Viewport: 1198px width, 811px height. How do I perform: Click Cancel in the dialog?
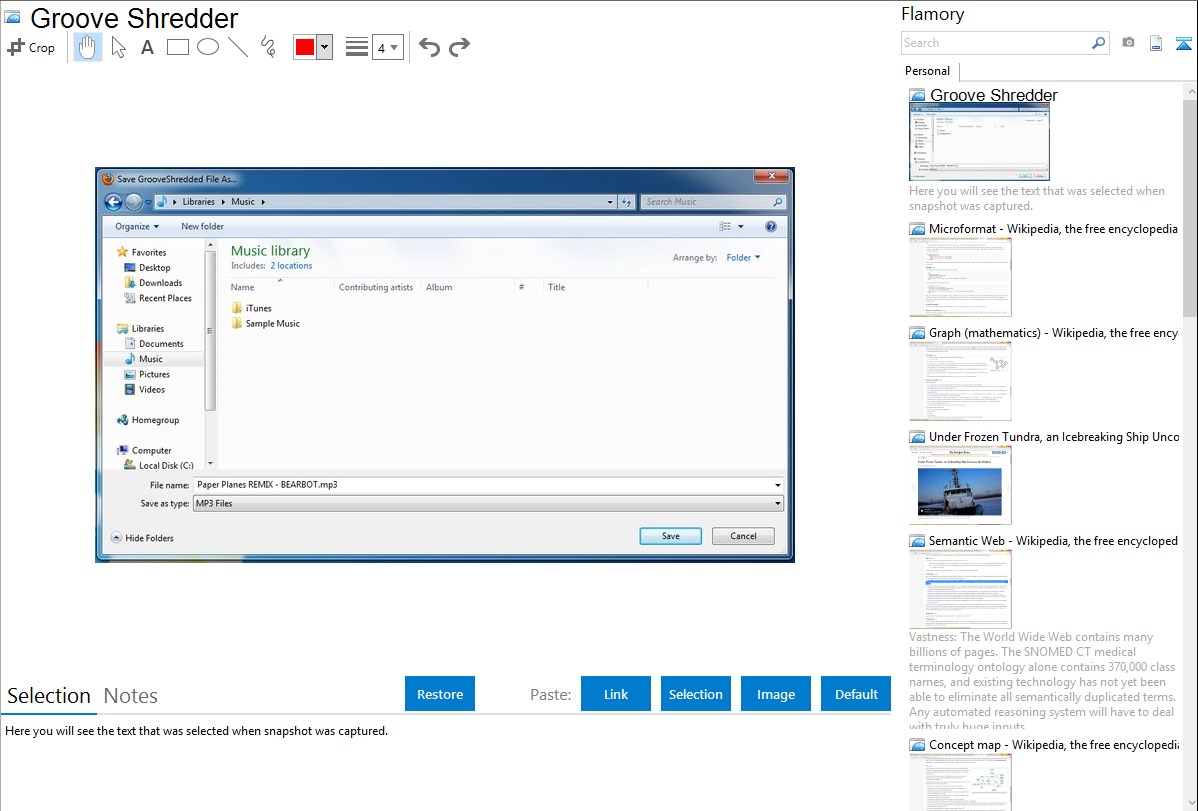(743, 536)
